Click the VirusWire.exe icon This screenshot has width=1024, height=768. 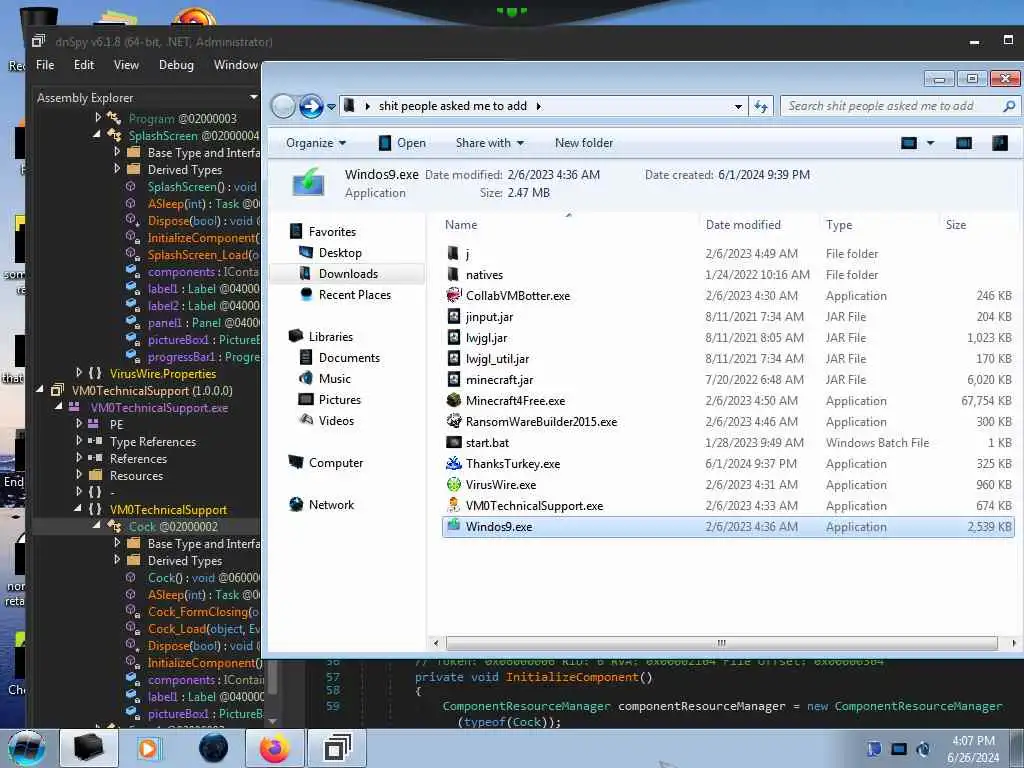[454, 485]
